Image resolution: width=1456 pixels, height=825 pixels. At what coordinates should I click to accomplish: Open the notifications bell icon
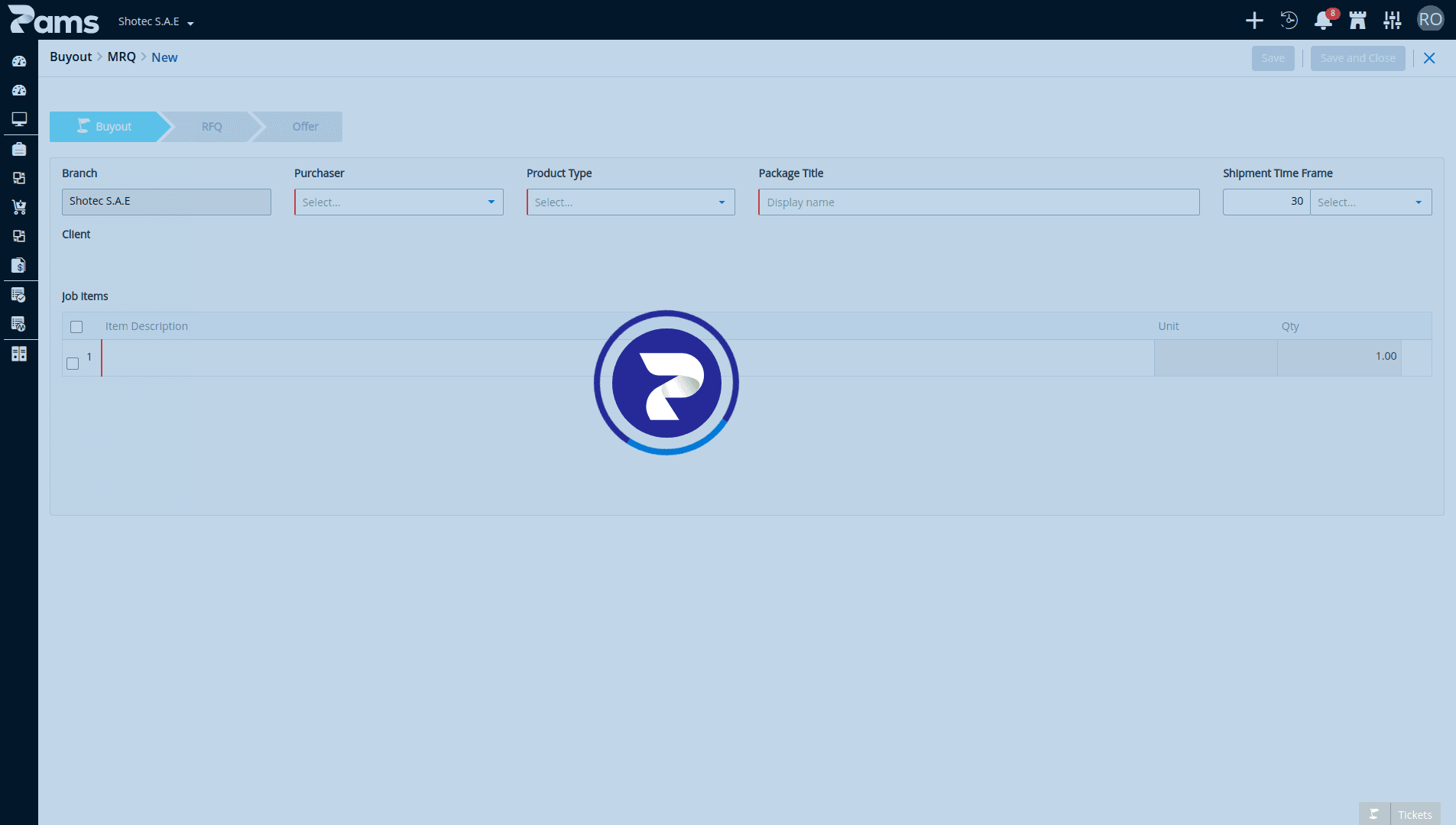(x=1324, y=21)
